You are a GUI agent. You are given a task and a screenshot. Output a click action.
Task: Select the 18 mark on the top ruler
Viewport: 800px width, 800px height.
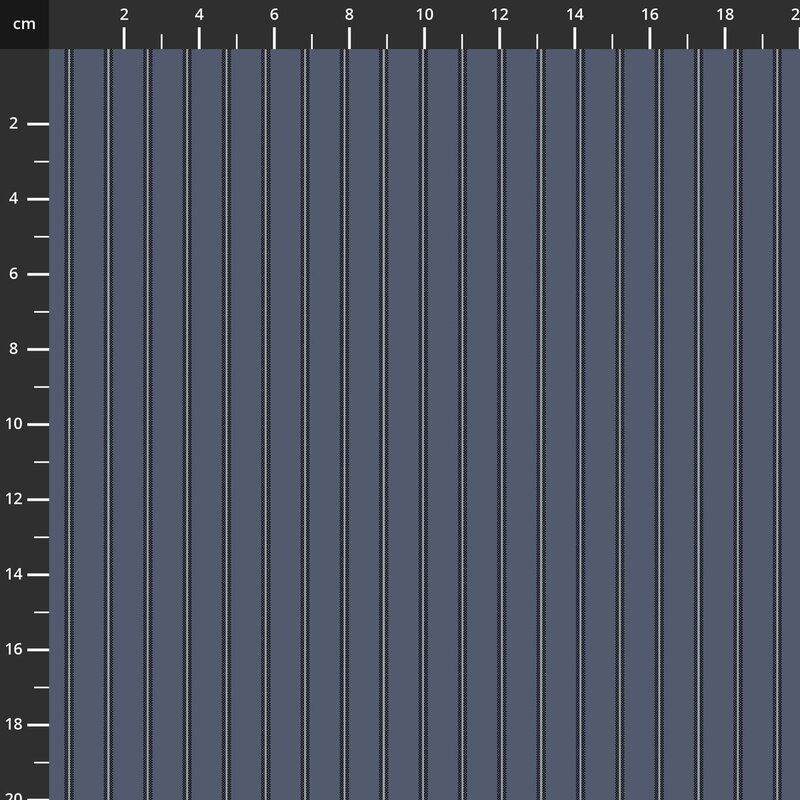(x=725, y=15)
